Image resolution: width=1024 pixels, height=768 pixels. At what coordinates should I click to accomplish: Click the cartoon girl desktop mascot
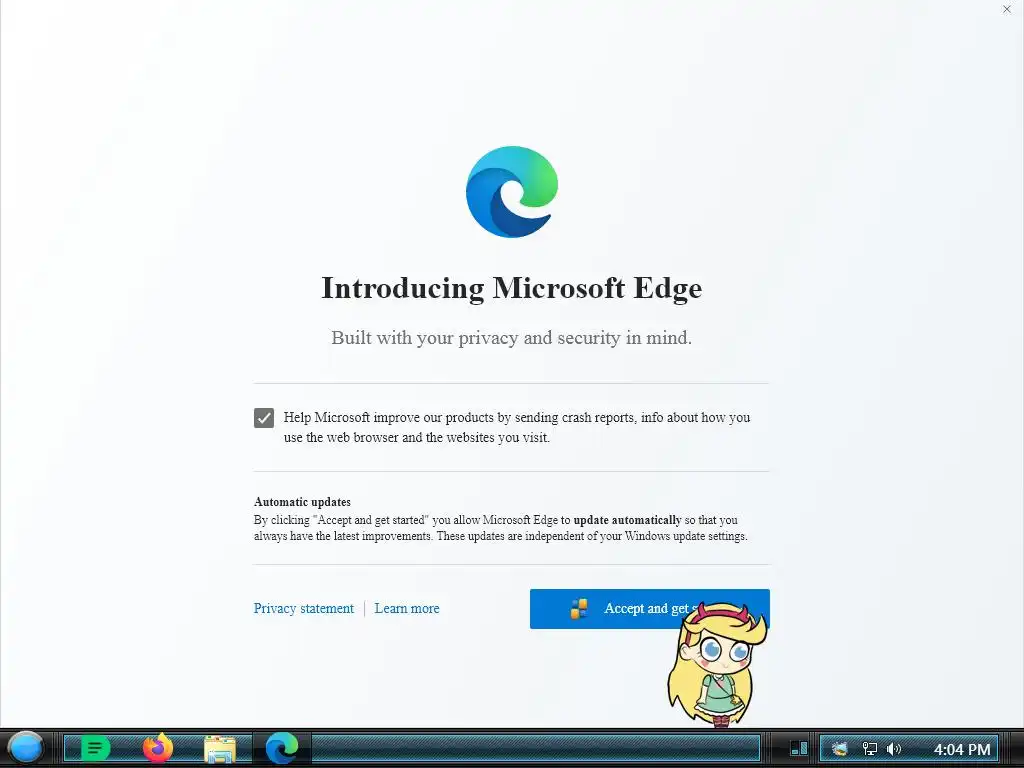[716, 665]
